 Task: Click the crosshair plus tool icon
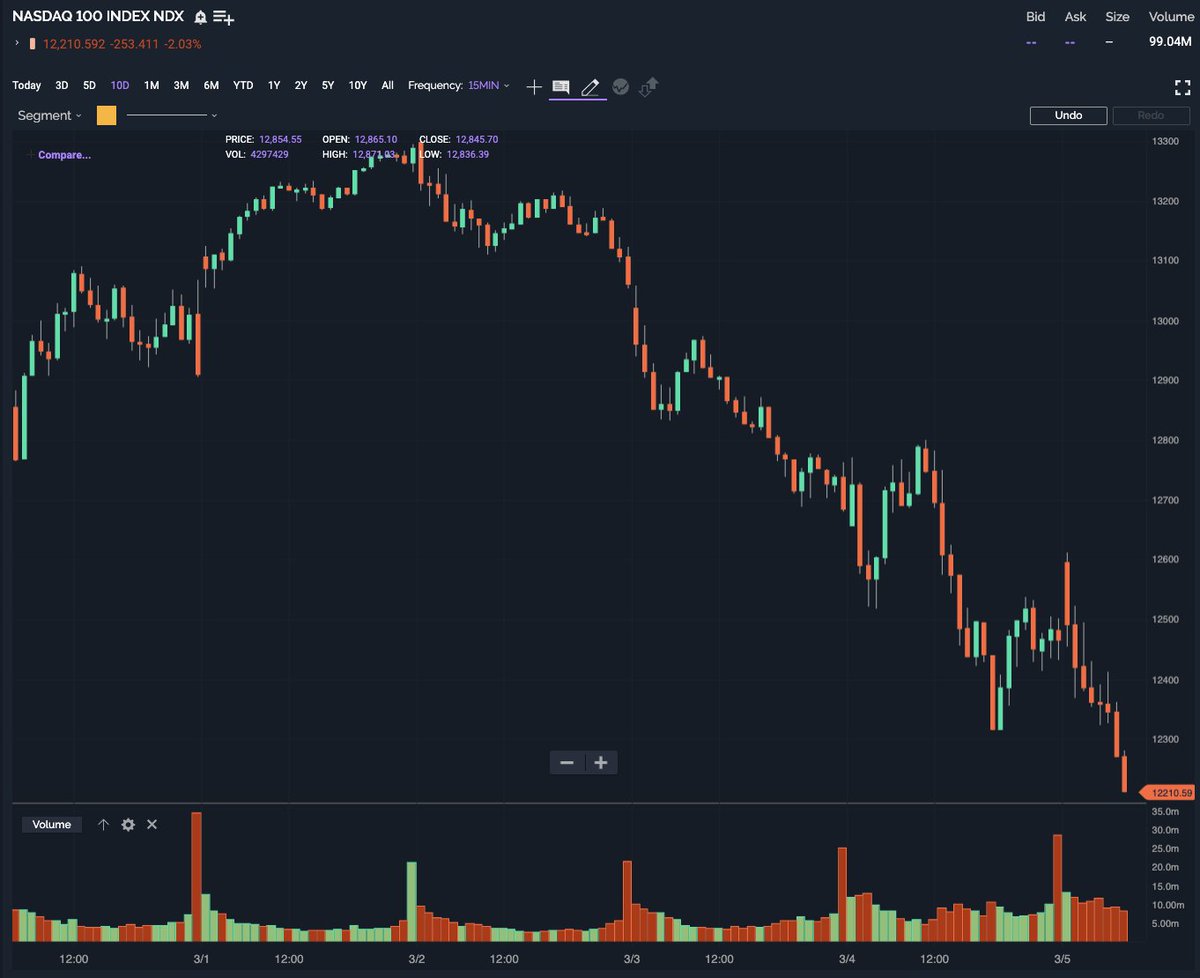(534, 87)
